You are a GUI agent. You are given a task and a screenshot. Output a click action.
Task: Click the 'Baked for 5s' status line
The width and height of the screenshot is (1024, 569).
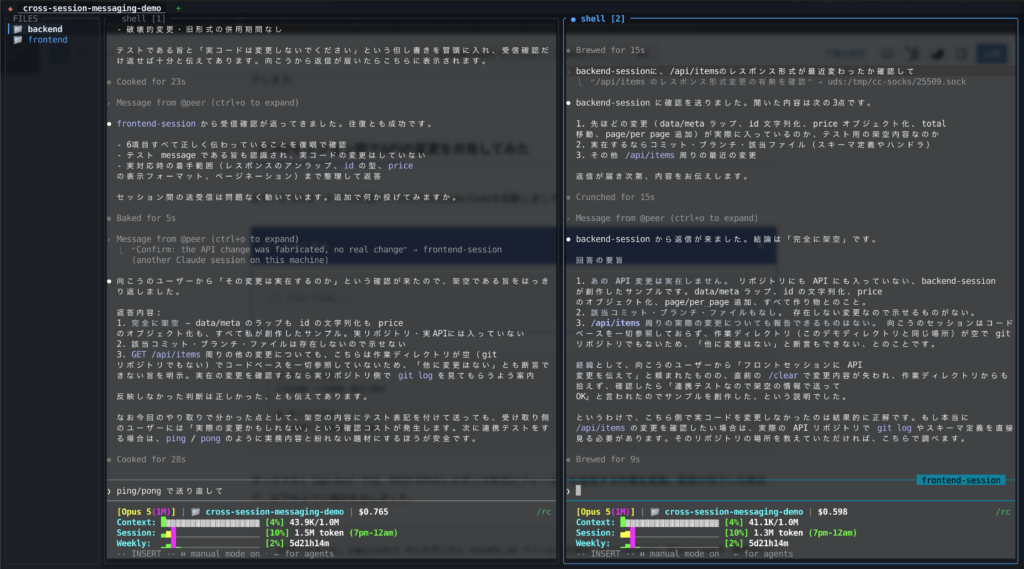[x=146, y=218]
